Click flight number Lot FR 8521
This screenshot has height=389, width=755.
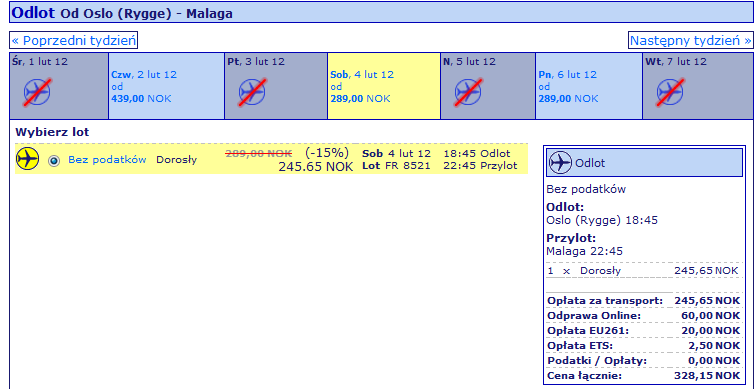[396, 167]
